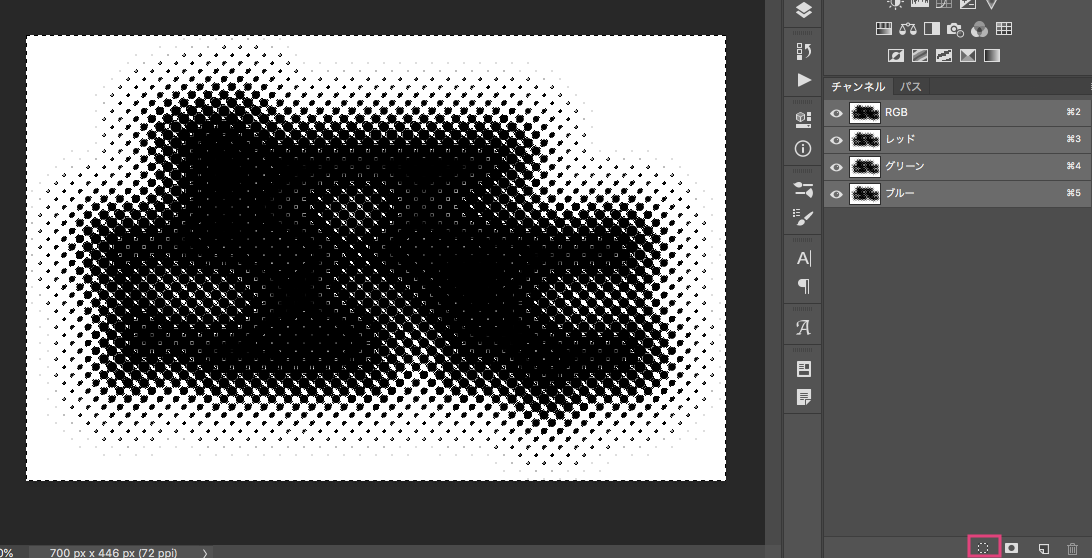Select the ブルー channel thumbnail
Viewport: 1092px width, 558px height.
[x=865, y=194]
